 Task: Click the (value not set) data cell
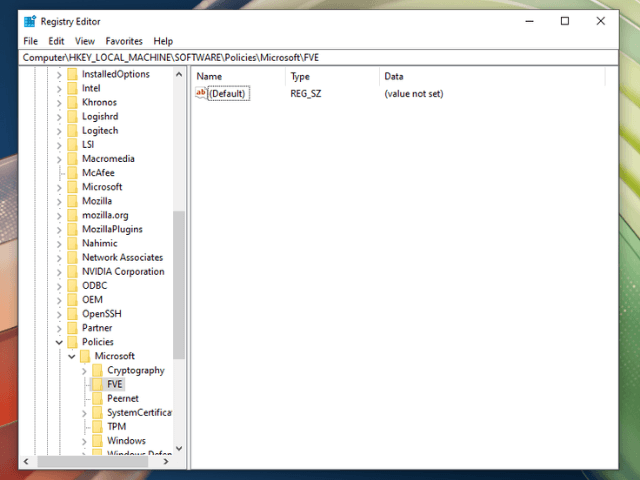click(x=413, y=93)
